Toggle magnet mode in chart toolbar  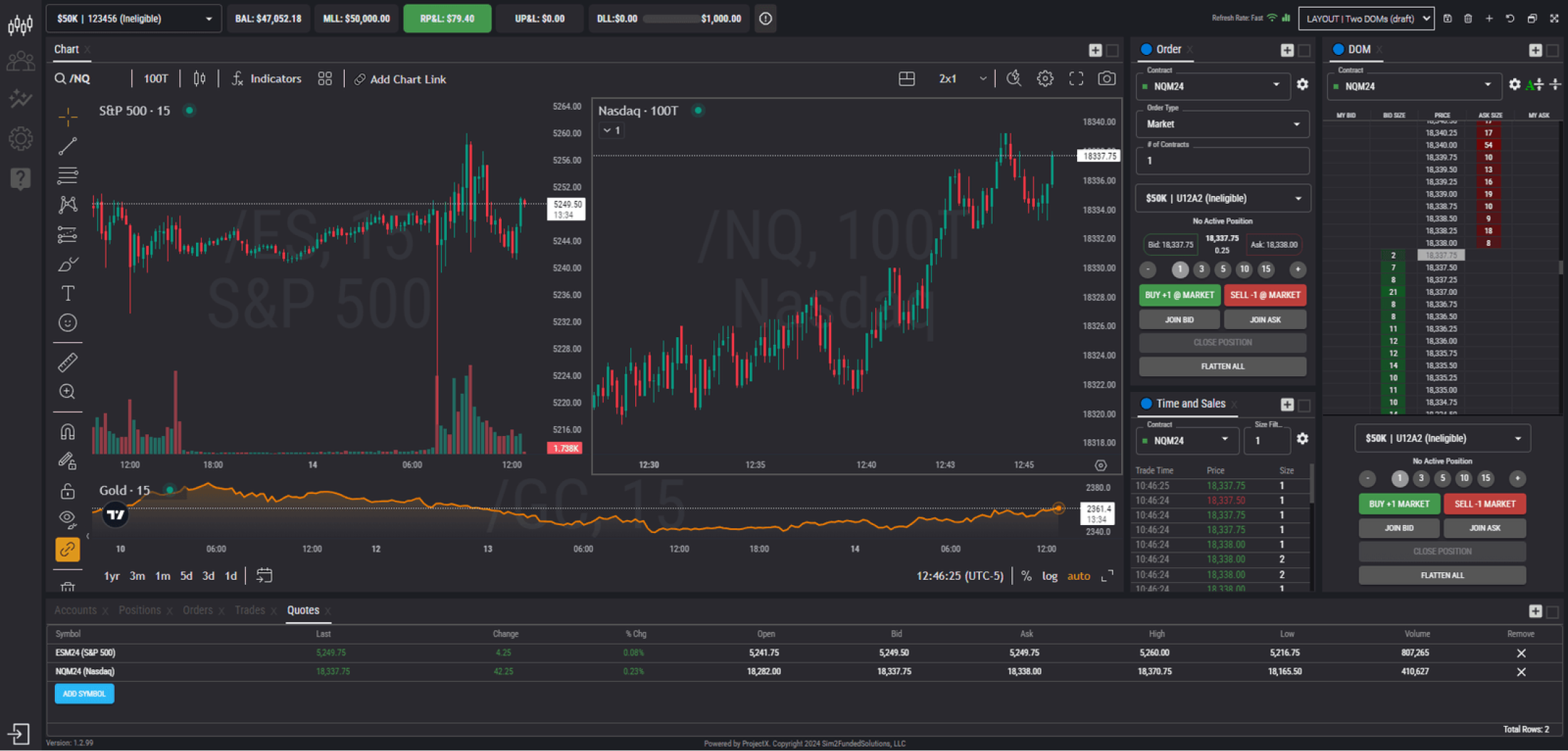coord(68,432)
